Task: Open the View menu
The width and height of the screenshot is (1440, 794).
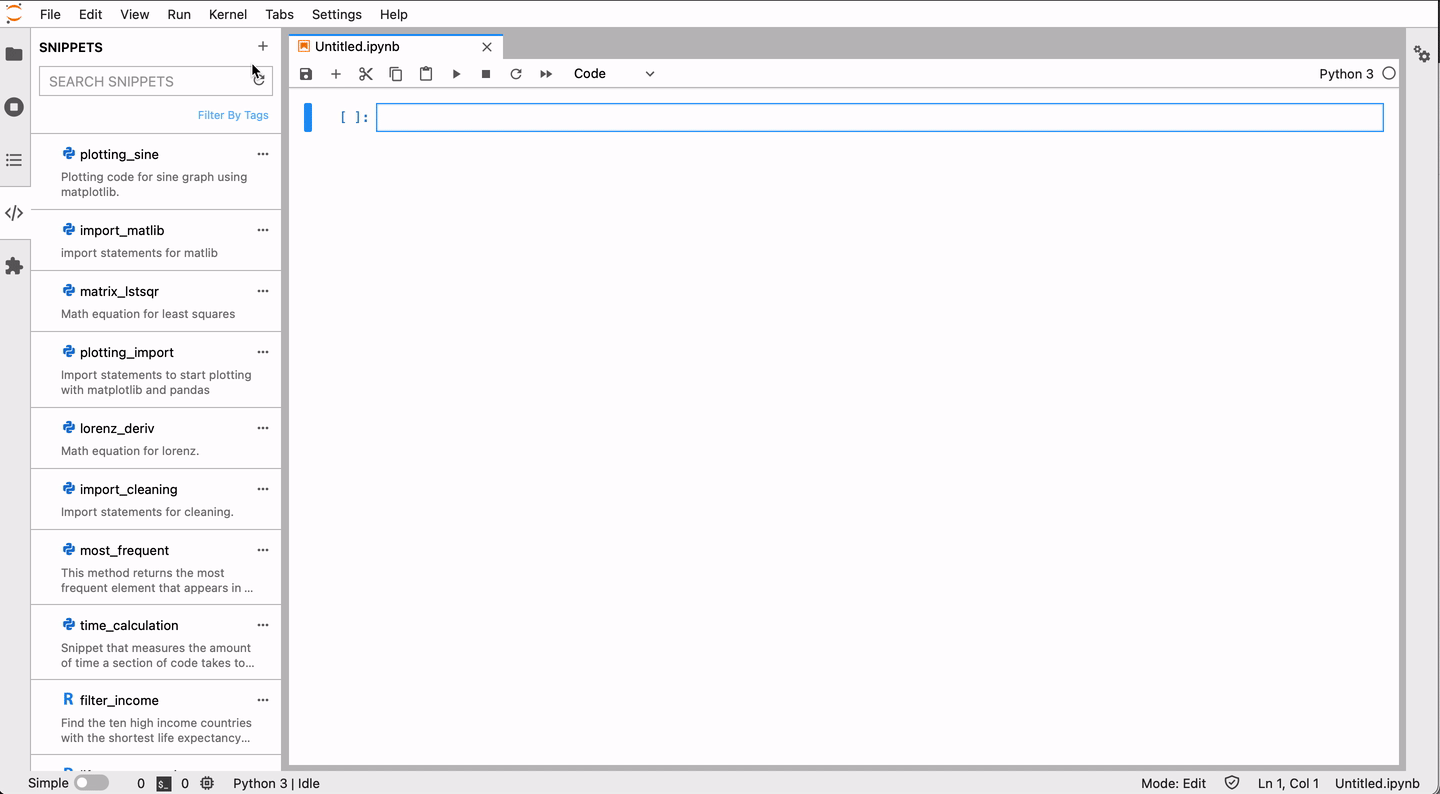Action: (x=134, y=14)
